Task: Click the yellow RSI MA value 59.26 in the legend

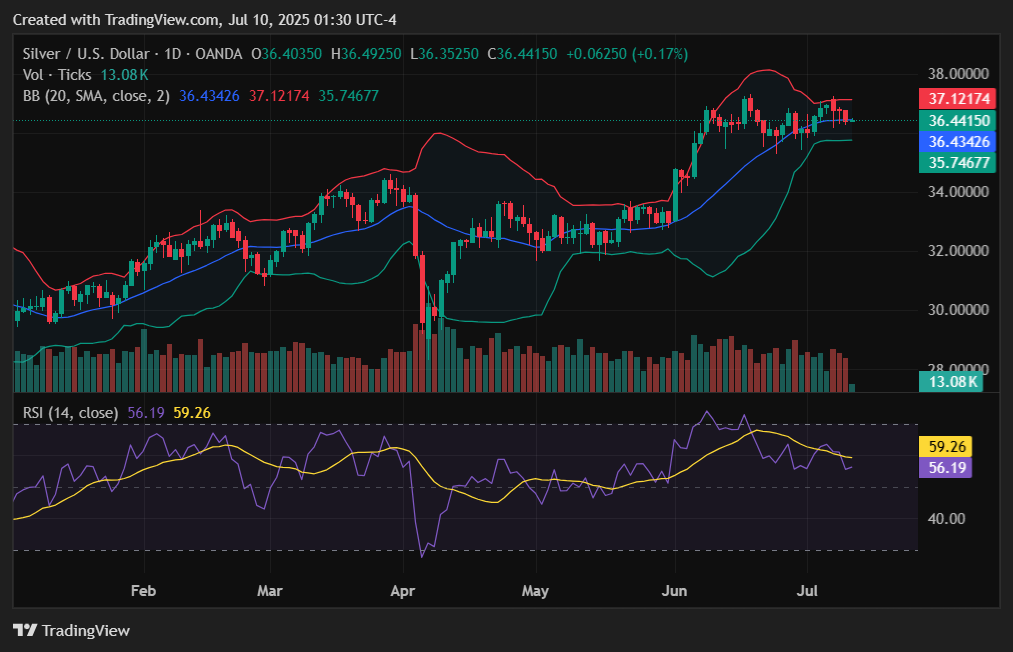Action: pos(192,413)
